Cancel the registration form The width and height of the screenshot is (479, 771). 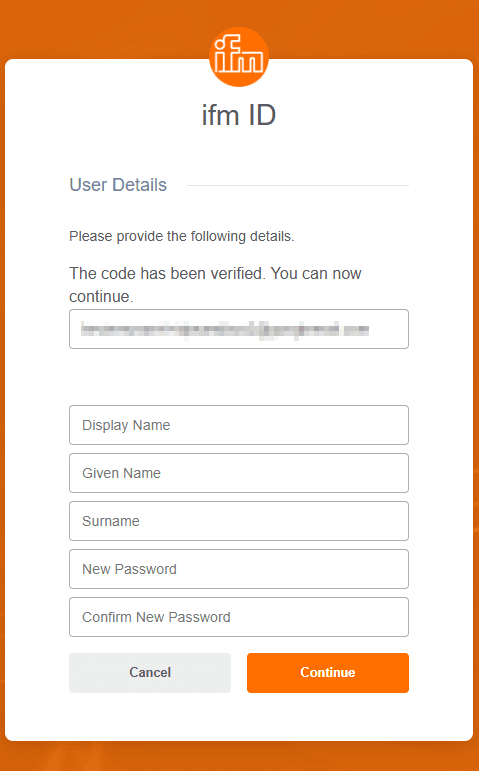coord(150,673)
